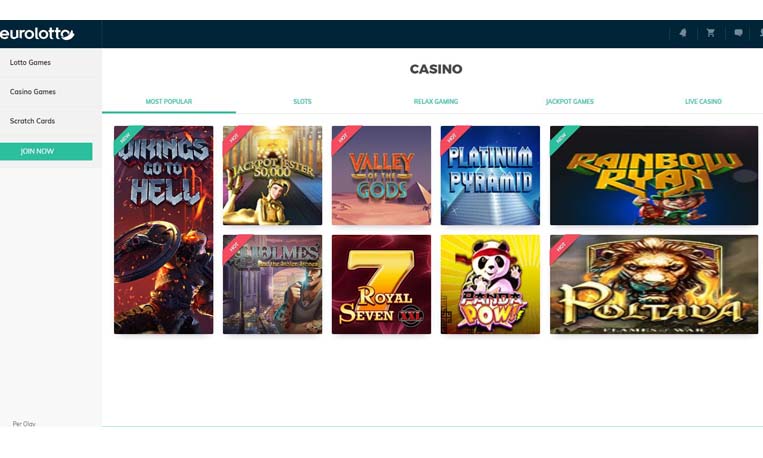
Task: Switch to the Slots tab
Action: [x=302, y=101]
